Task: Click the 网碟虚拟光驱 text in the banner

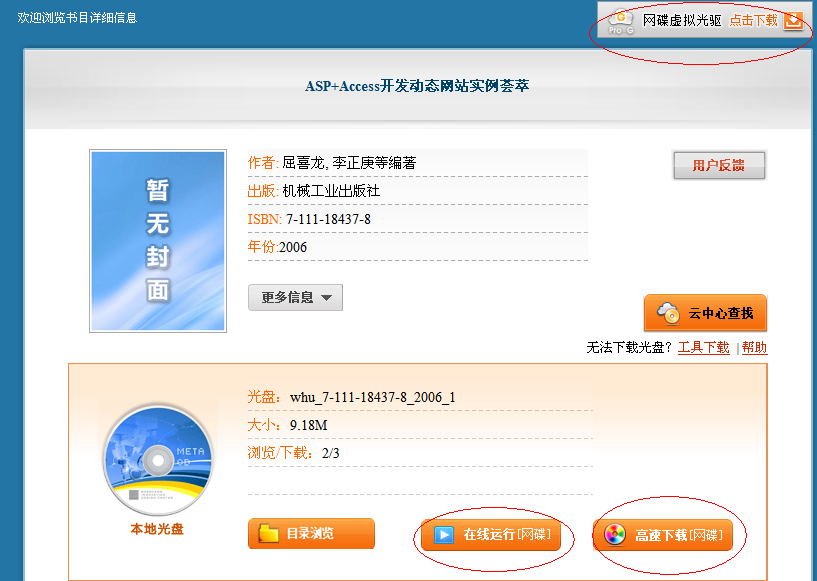Action: click(682, 20)
